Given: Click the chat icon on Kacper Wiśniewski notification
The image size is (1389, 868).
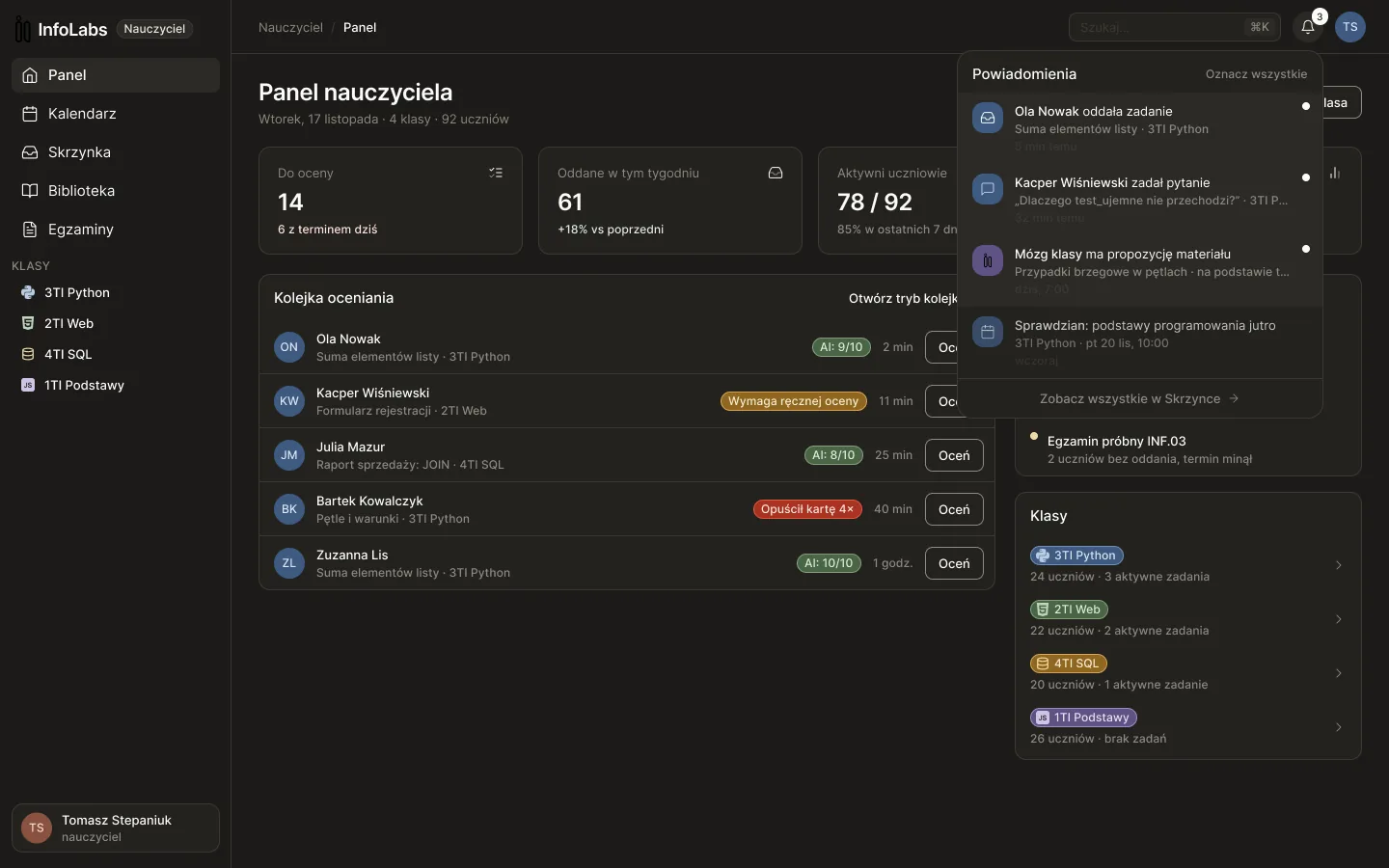Looking at the screenshot, I should tap(988, 190).
